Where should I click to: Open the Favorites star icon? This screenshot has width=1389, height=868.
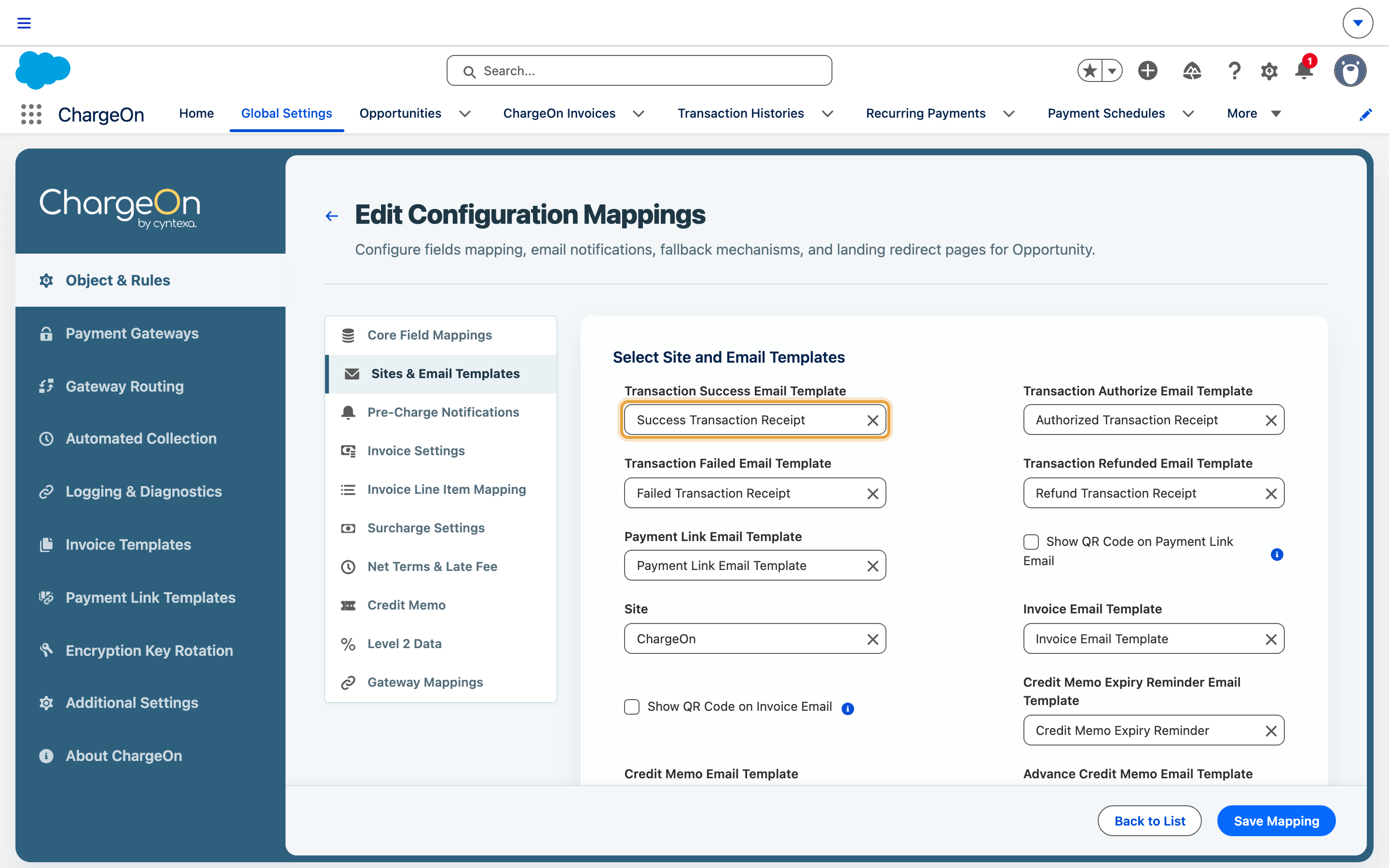click(1089, 70)
